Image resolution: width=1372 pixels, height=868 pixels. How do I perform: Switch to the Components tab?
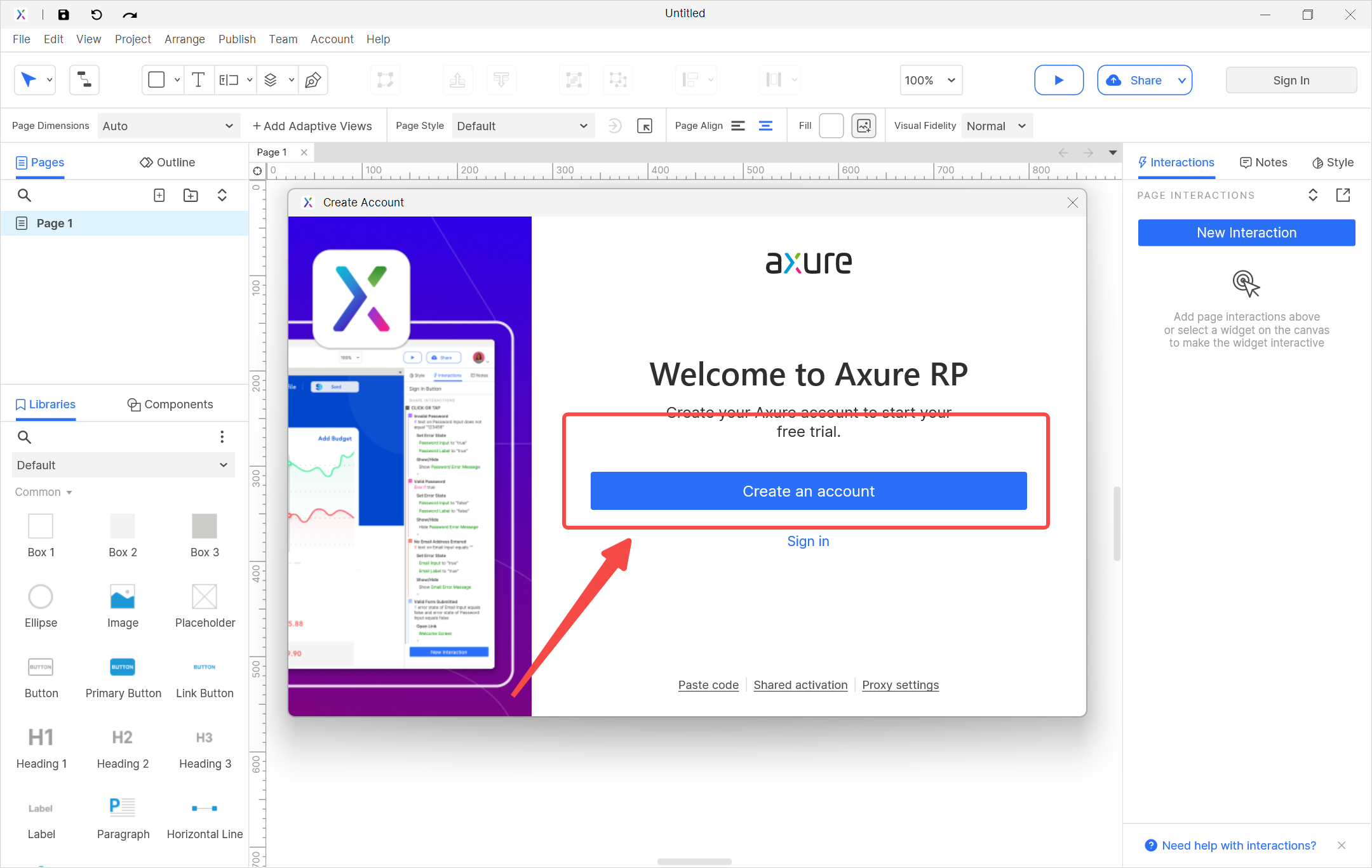[x=170, y=404]
